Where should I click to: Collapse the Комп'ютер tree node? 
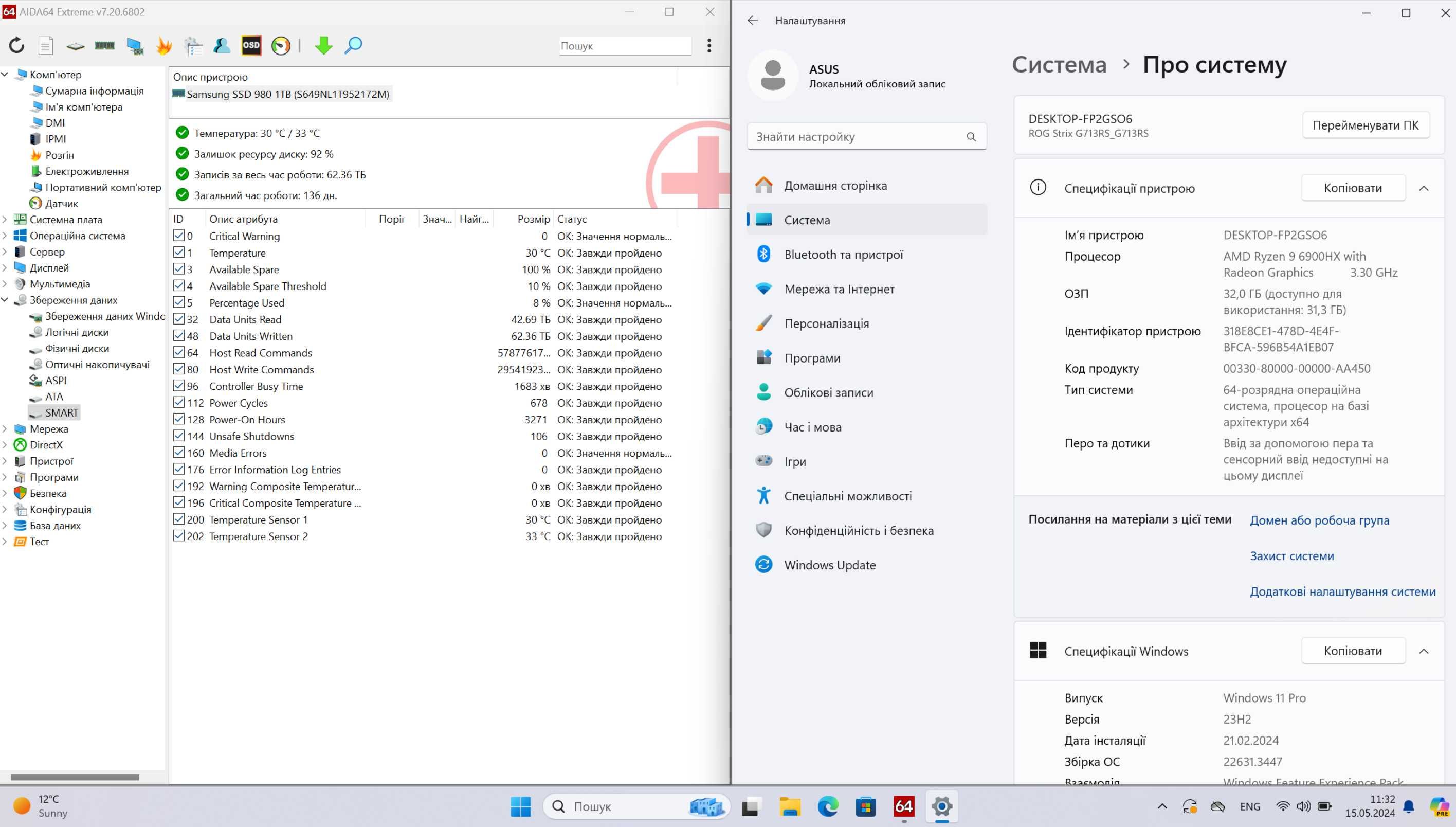point(5,75)
